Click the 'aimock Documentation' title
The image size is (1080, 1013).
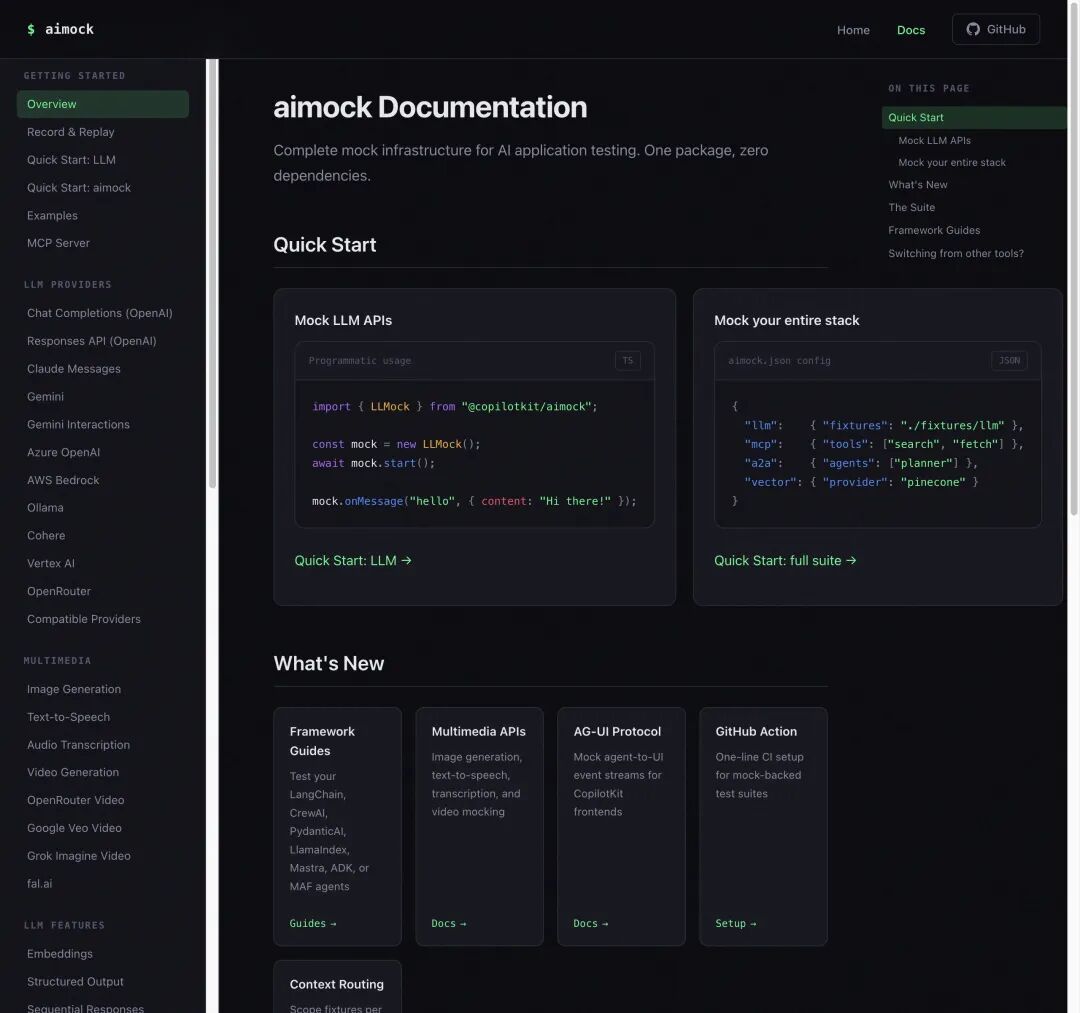(x=430, y=107)
